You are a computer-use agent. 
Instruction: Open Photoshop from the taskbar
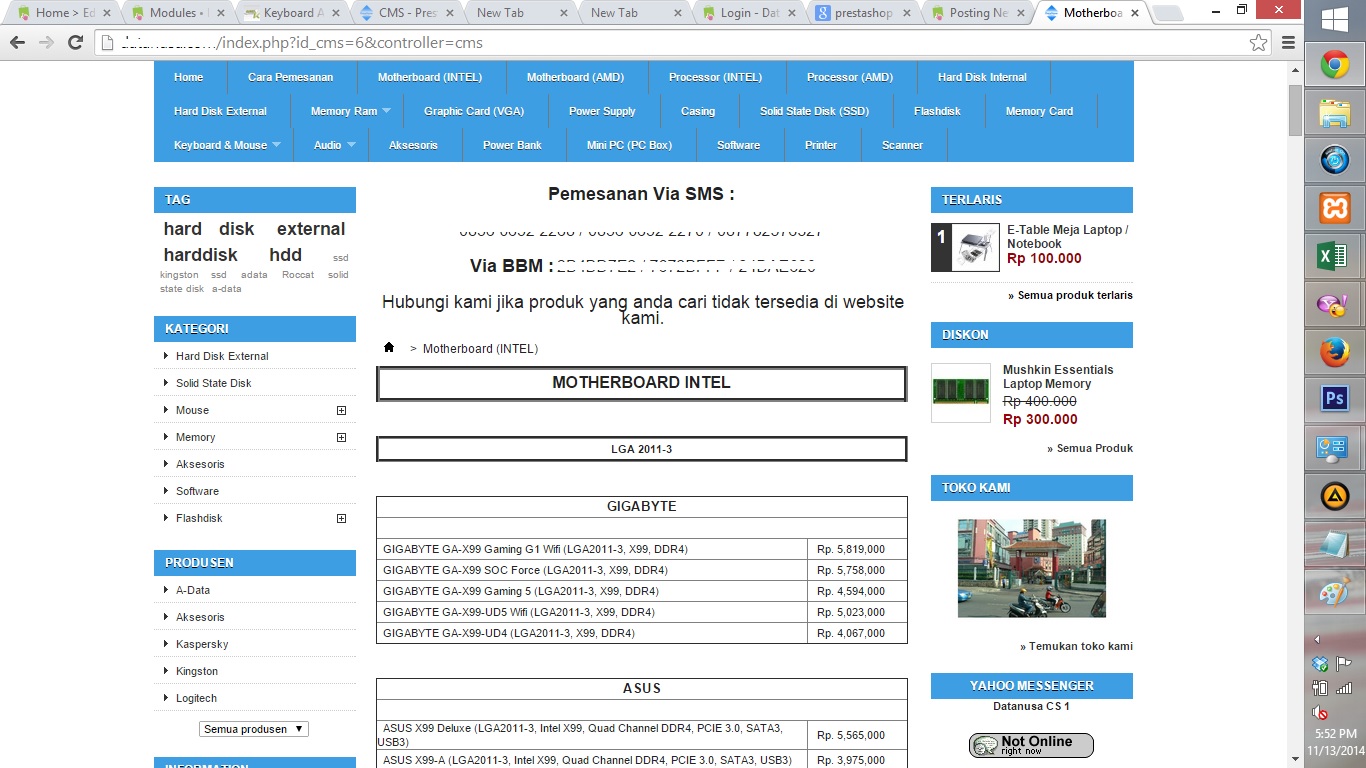click(1334, 400)
